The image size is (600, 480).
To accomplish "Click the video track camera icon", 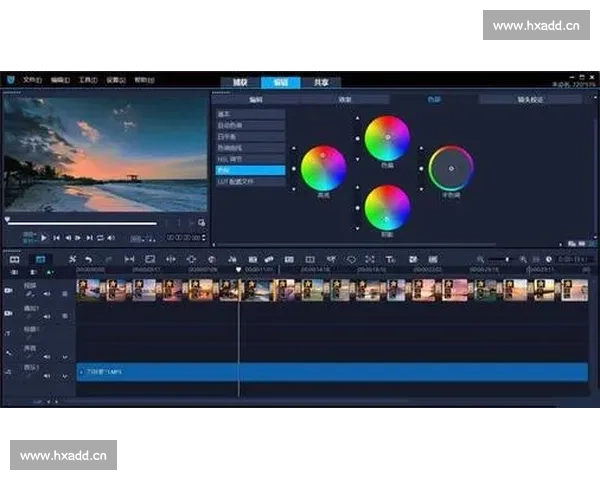I will [x=9, y=290].
